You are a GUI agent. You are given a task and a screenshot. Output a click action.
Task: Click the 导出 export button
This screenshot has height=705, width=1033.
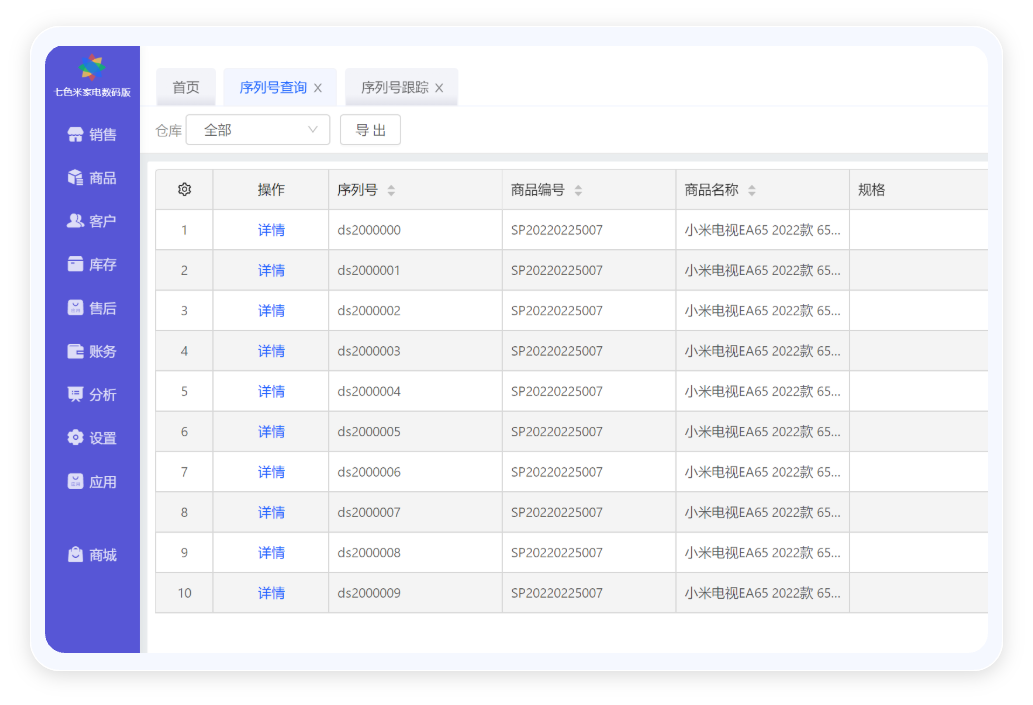(370, 129)
